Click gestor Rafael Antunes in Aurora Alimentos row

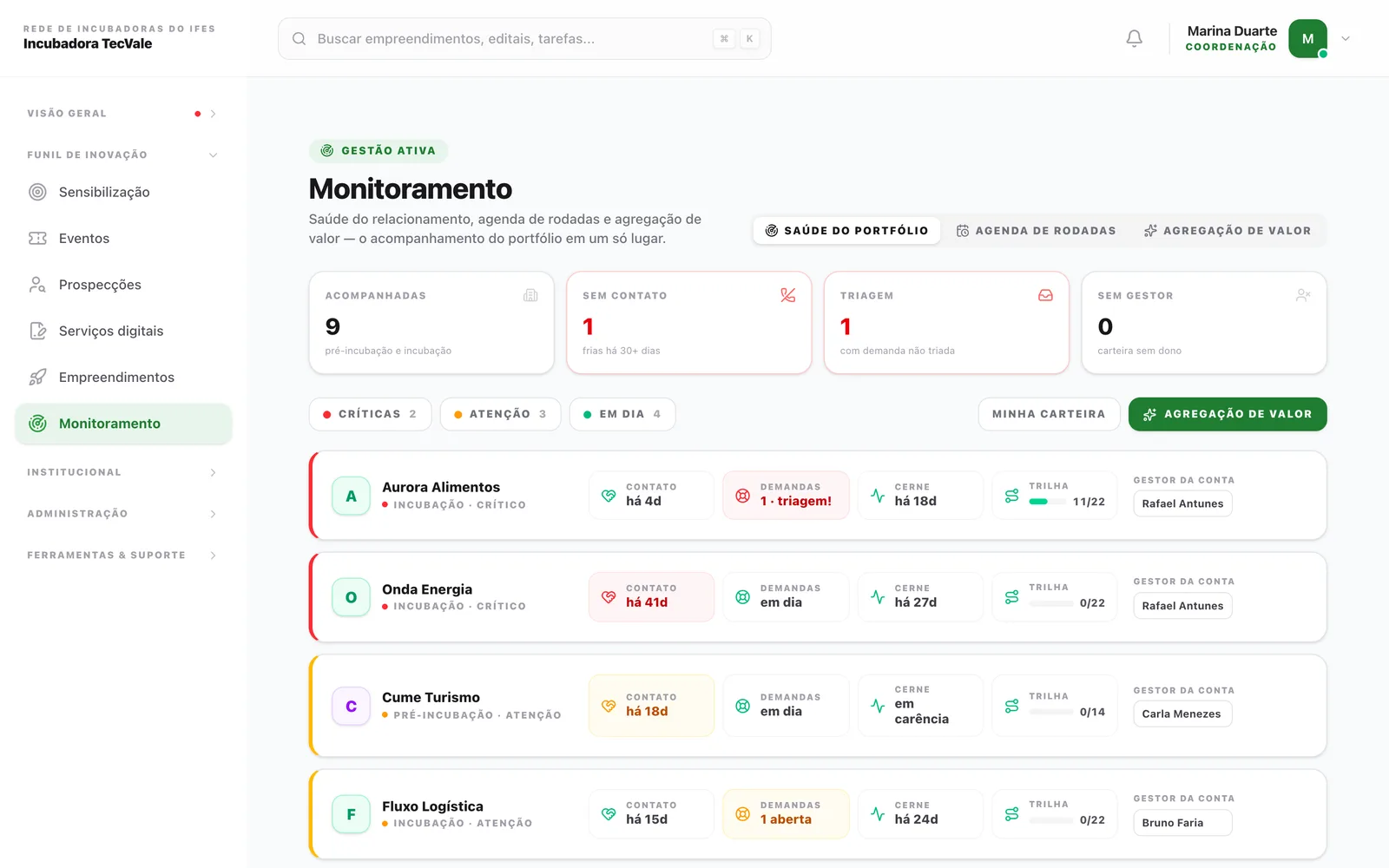click(x=1182, y=503)
